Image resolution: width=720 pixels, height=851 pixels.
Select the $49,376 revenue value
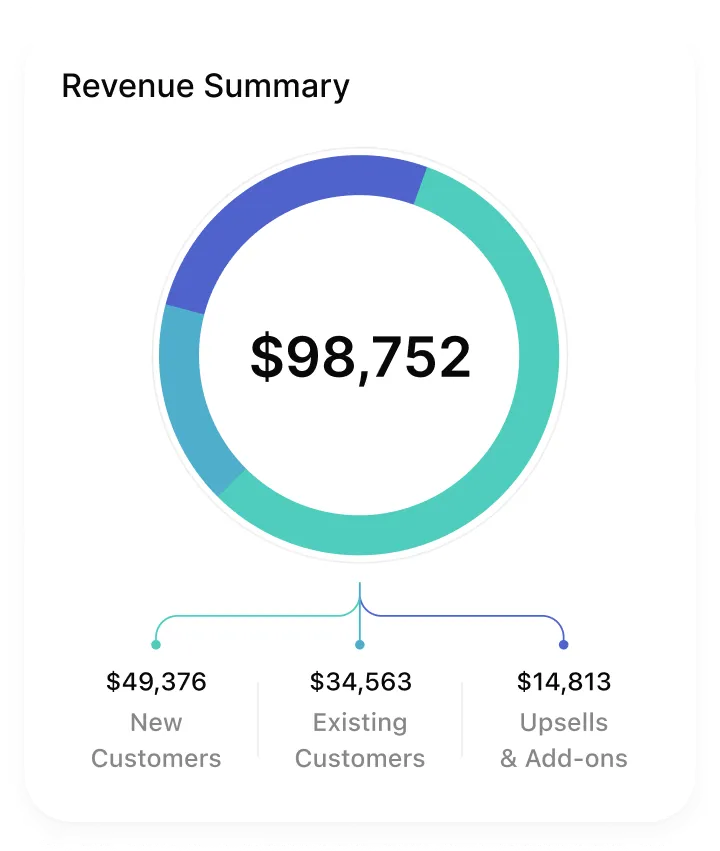click(156, 682)
